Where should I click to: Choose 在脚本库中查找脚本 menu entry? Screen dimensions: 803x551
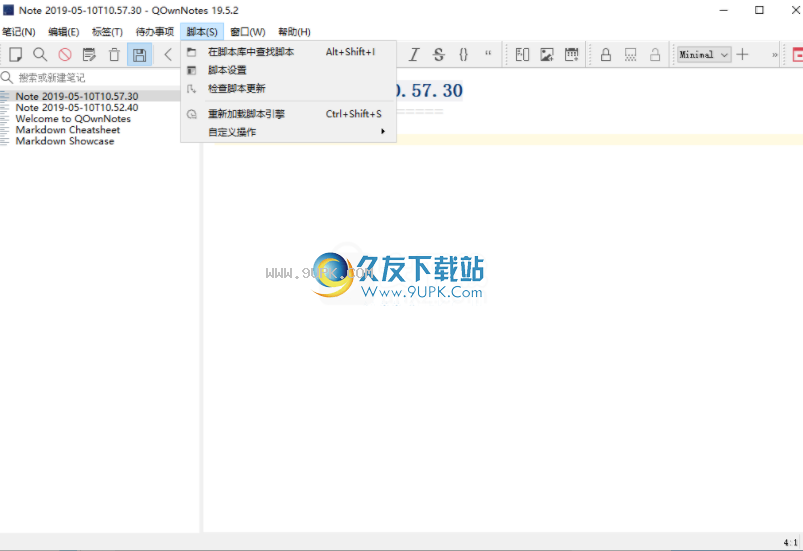coord(288,52)
